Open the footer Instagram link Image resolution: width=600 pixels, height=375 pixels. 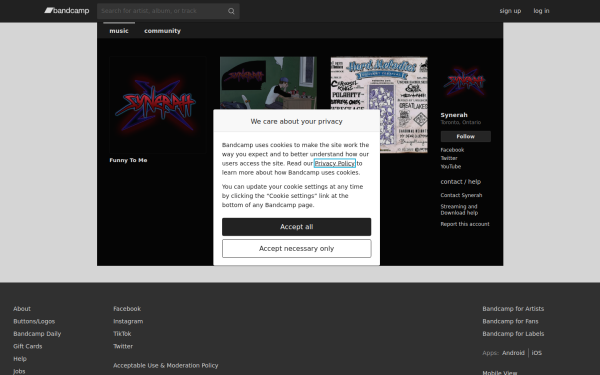[128, 321]
